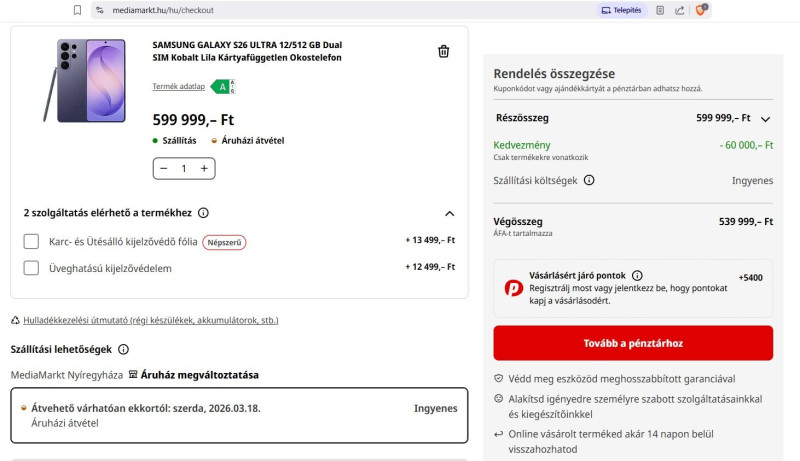The height and width of the screenshot is (461, 800).
Task: Click the energy label A badge
Action: pyautogui.click(x=223, y=87)
